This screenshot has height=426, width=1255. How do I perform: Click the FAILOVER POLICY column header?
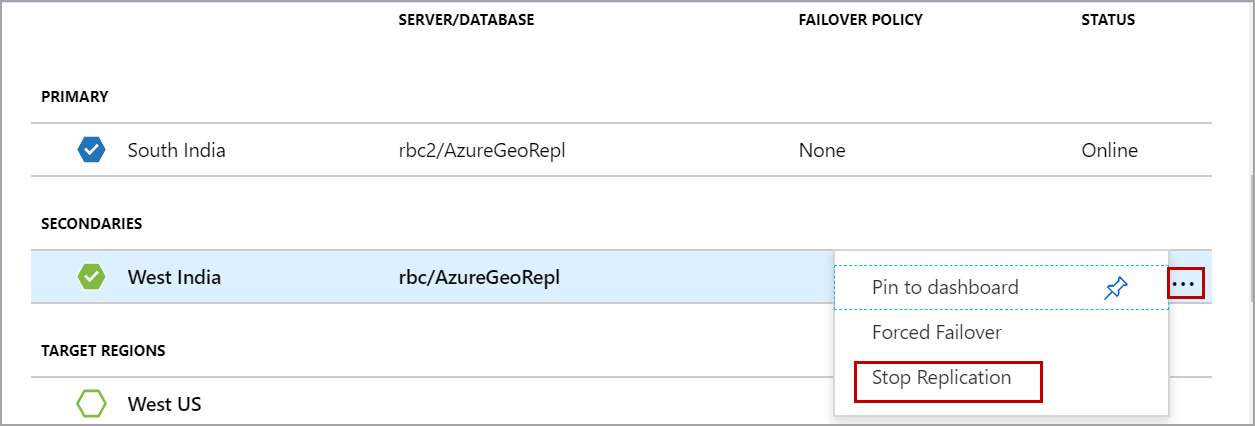[x=860, y=21]
